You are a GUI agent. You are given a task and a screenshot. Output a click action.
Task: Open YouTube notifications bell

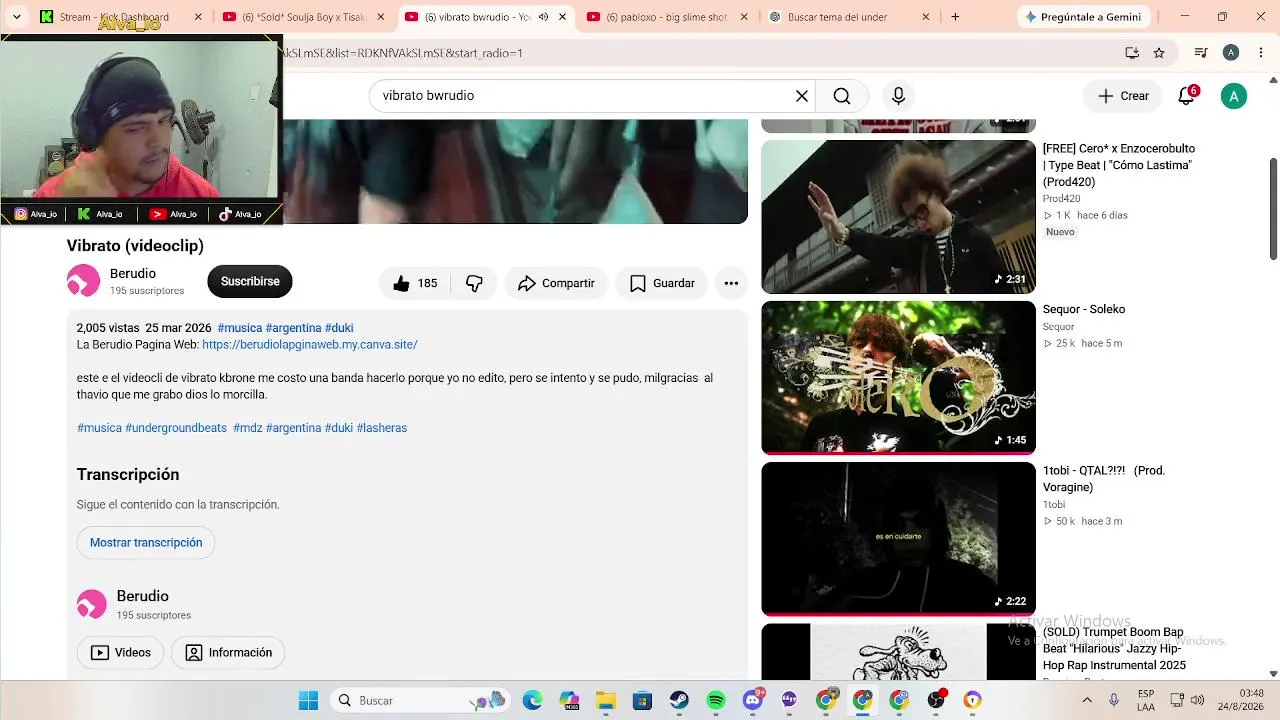[1186, 96]
